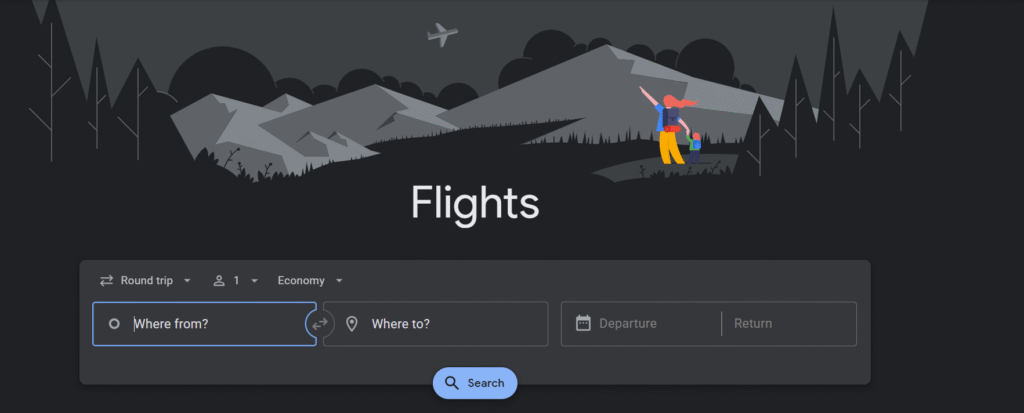Open the passenger count selector showing 1
Viewport: 1024px width, 413px height.
pos(236,281)
